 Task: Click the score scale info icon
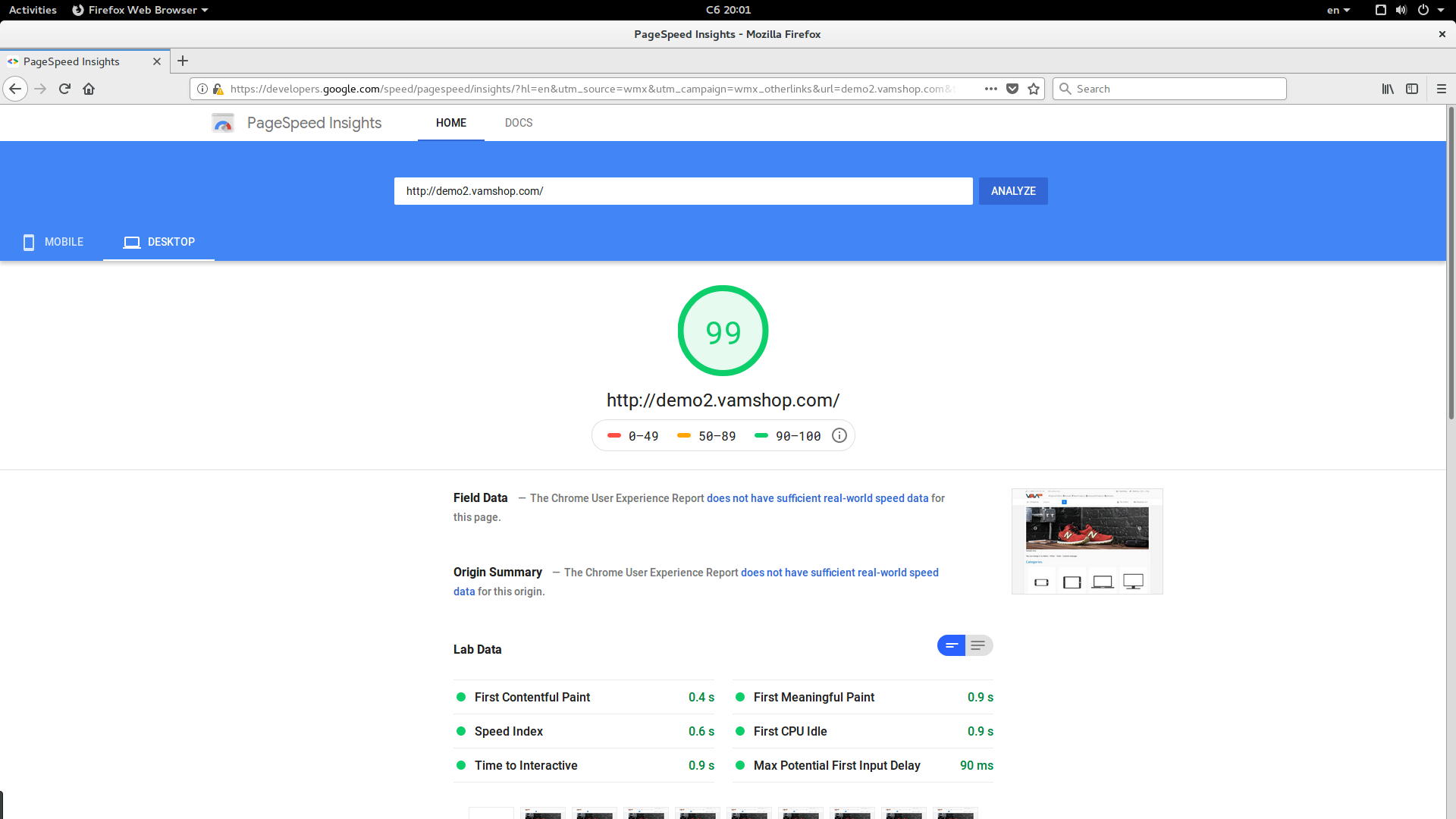click(839, 435)
